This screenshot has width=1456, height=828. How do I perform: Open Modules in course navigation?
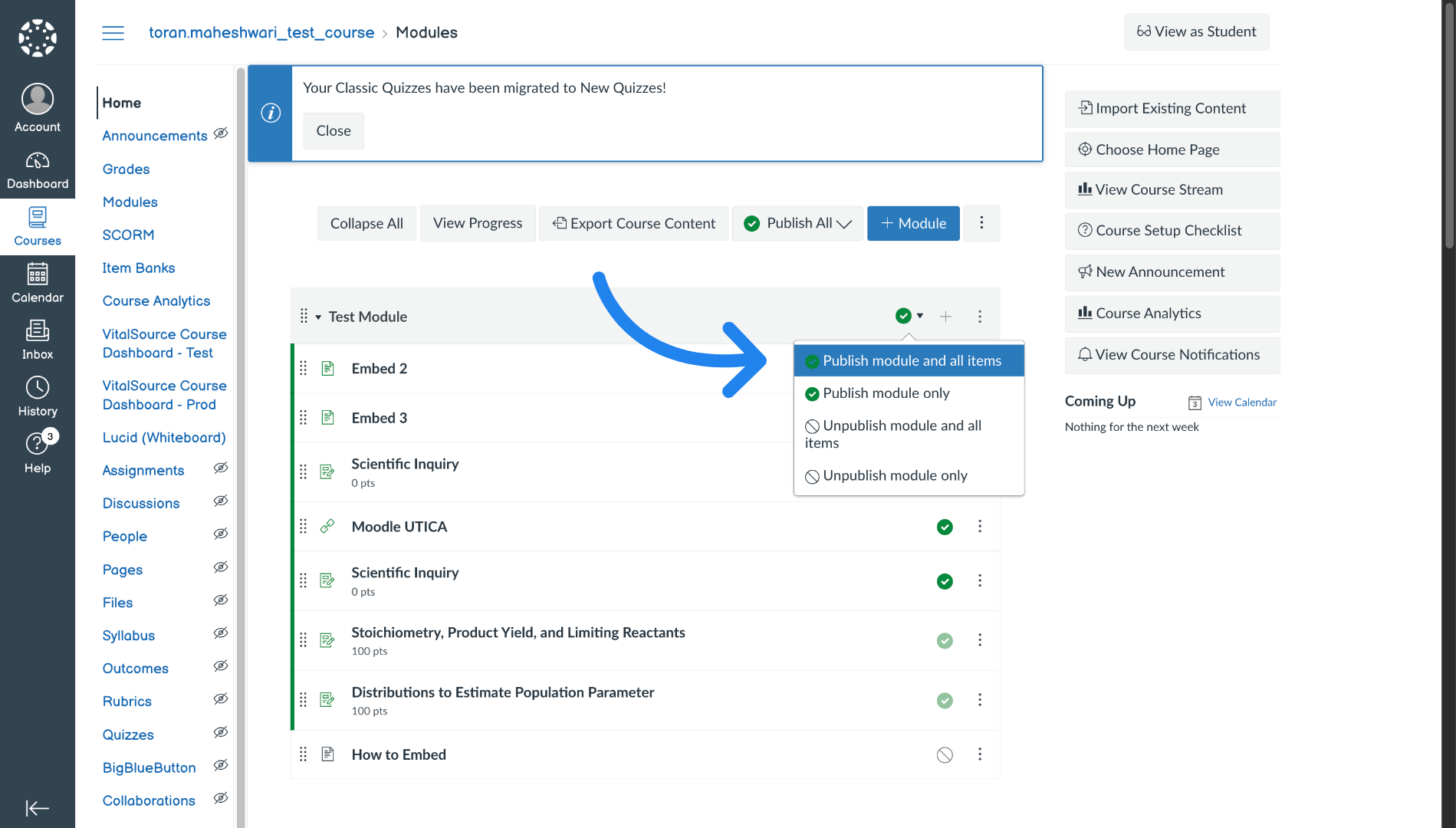click(x=130, y=202)
